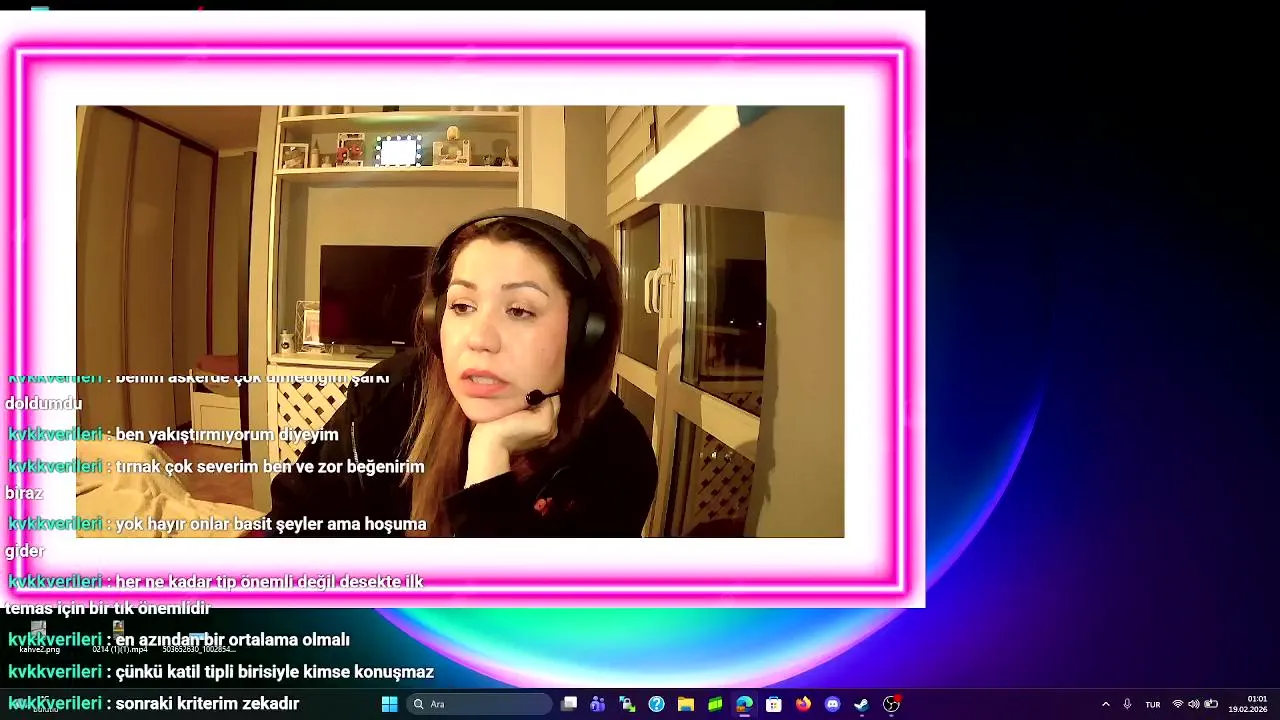The image size is (1280, 720).
Task: Open the clock showing 01:01 and date
Action: pyautogui.click(x=1249, y=704)
